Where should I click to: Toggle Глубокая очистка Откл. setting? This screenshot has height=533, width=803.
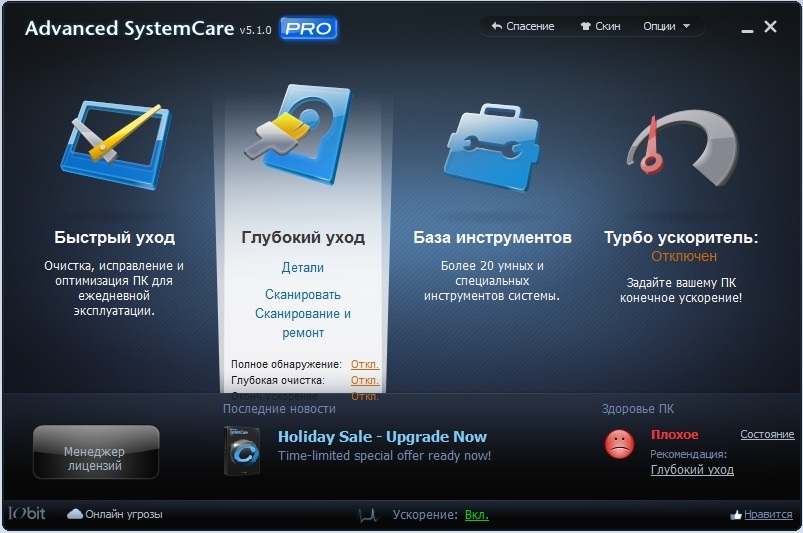click(x=365, y=380)
